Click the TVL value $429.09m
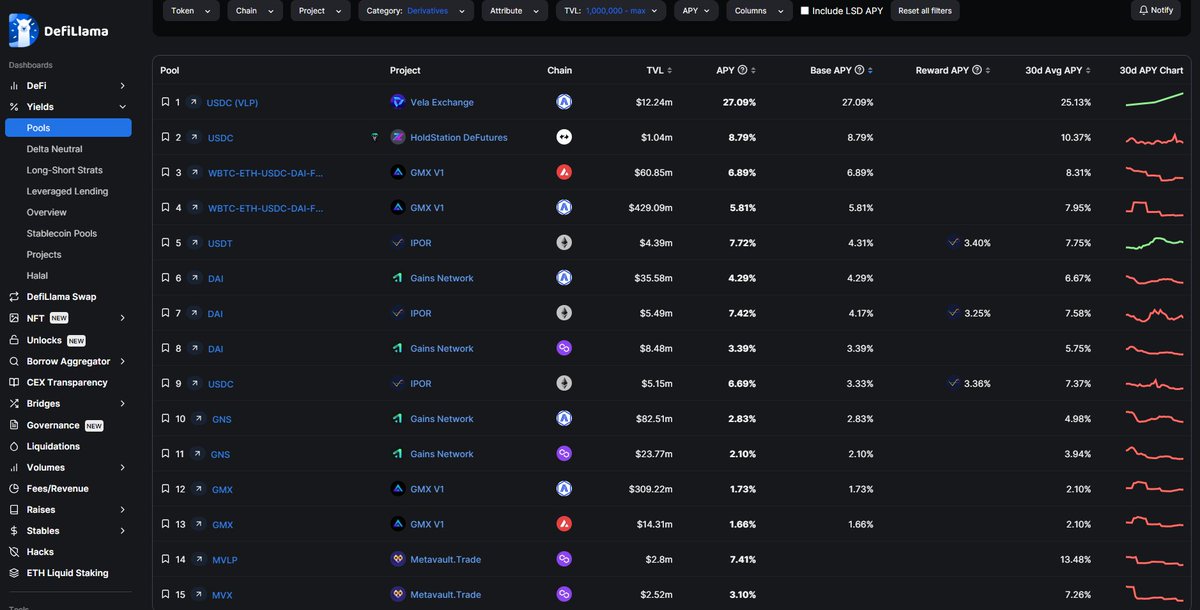1200x610 pixels. coord(653,208)
